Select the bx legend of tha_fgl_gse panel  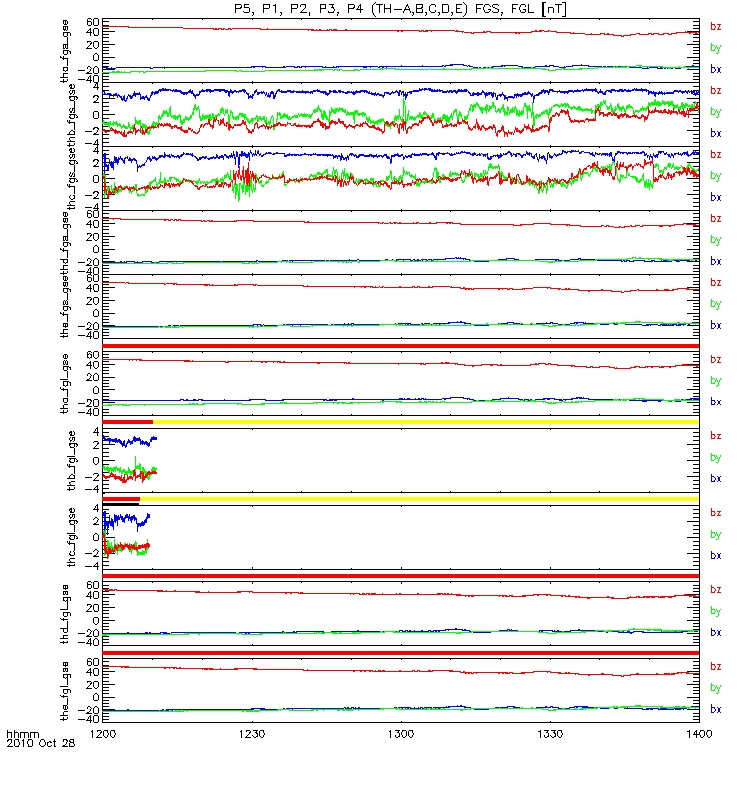pos(716,402)
